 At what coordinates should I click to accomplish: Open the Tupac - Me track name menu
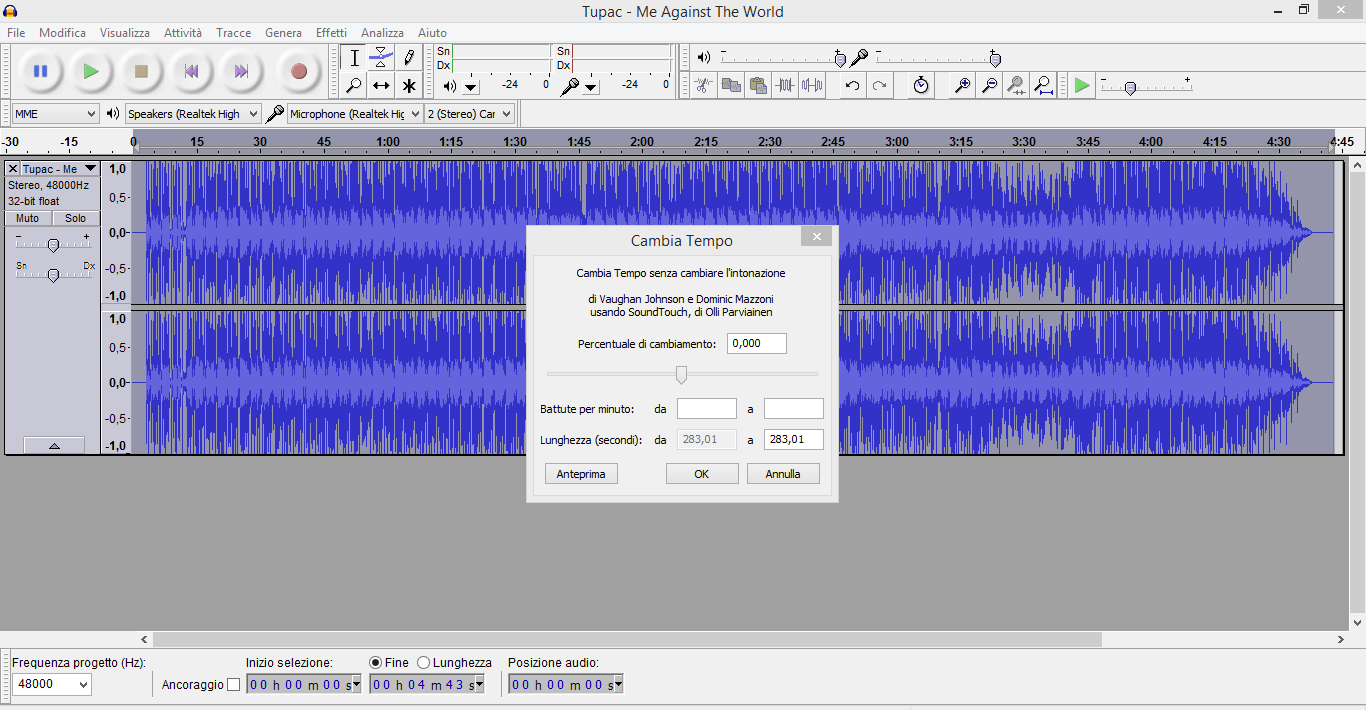[x=60, y=169]
